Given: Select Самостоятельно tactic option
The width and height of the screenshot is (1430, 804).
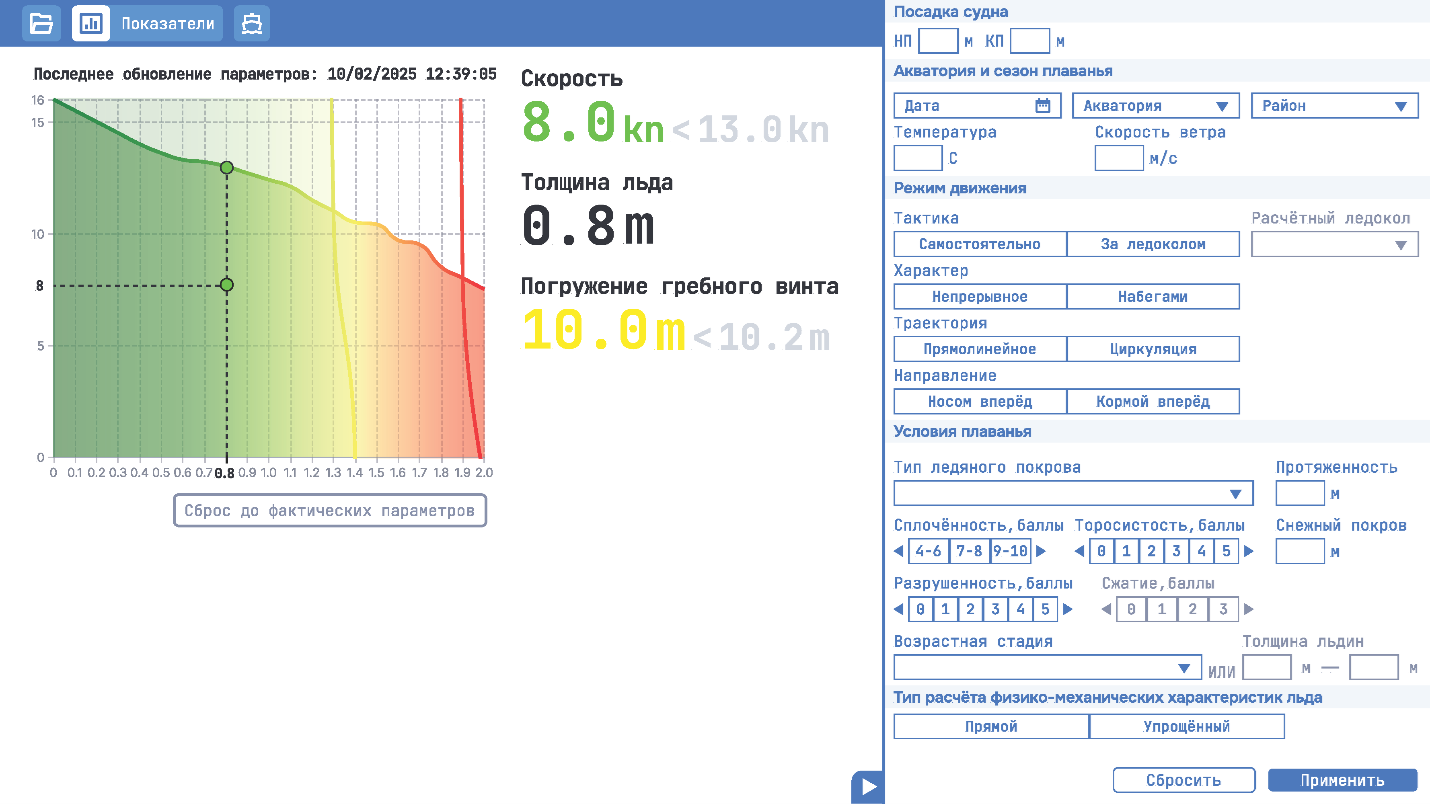Looking at the screenshot, I should coord(979,244).
